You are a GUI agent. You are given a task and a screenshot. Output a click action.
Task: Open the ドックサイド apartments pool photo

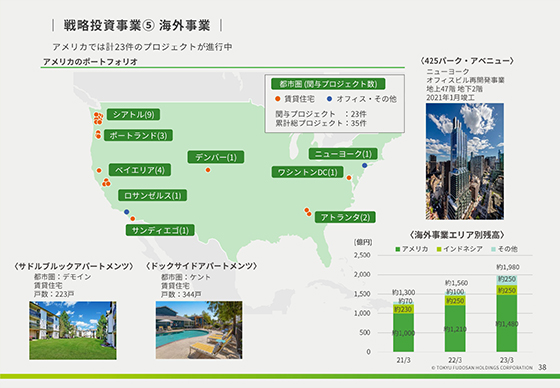tap(199, 330)
